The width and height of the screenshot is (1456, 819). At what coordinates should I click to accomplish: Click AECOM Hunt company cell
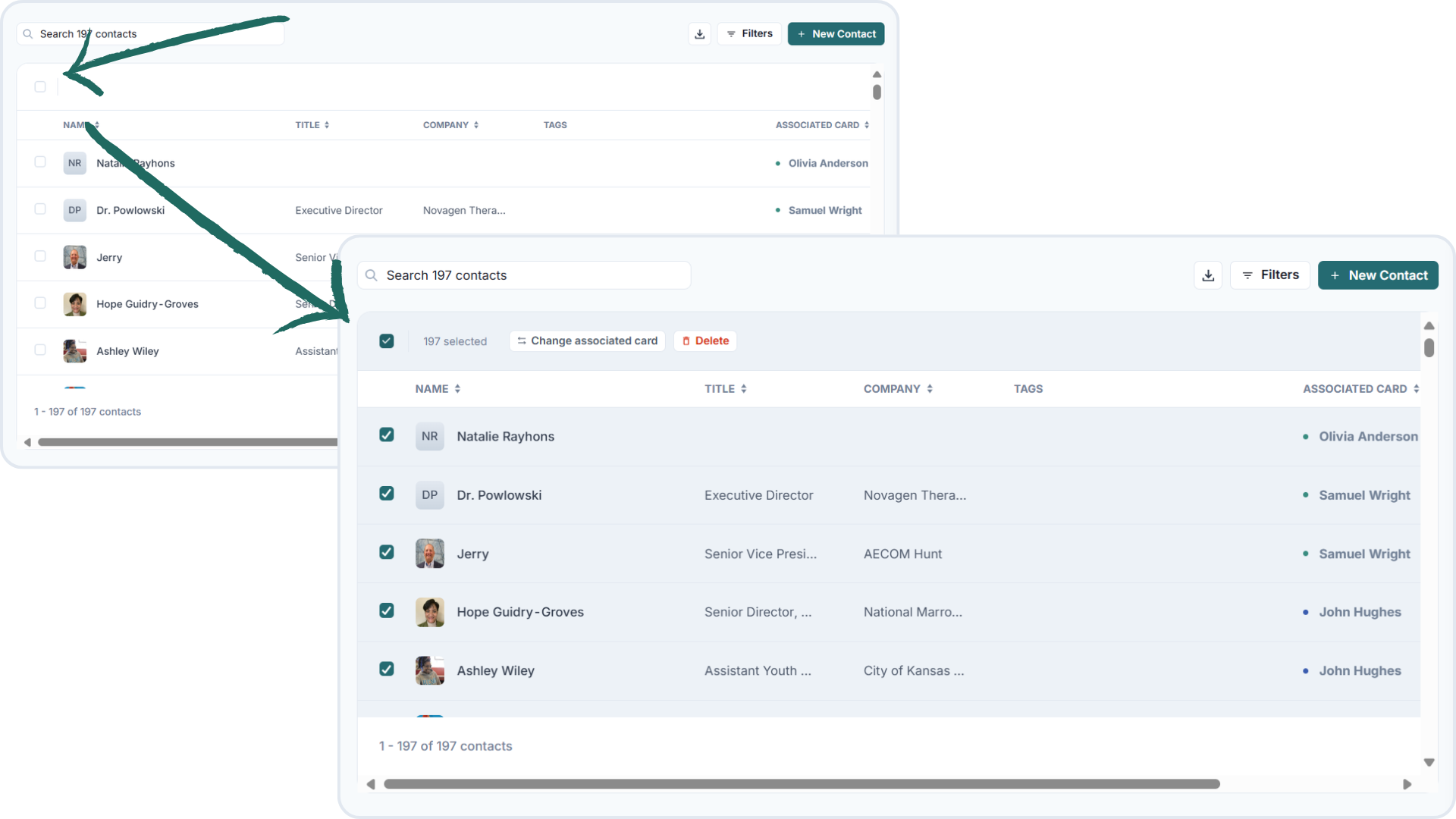click(x=902, y=554)
